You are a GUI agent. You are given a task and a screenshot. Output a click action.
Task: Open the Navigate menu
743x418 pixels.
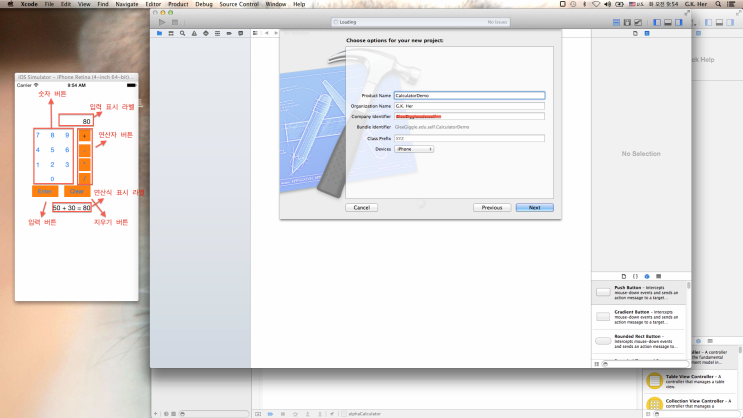coord(127,4)
